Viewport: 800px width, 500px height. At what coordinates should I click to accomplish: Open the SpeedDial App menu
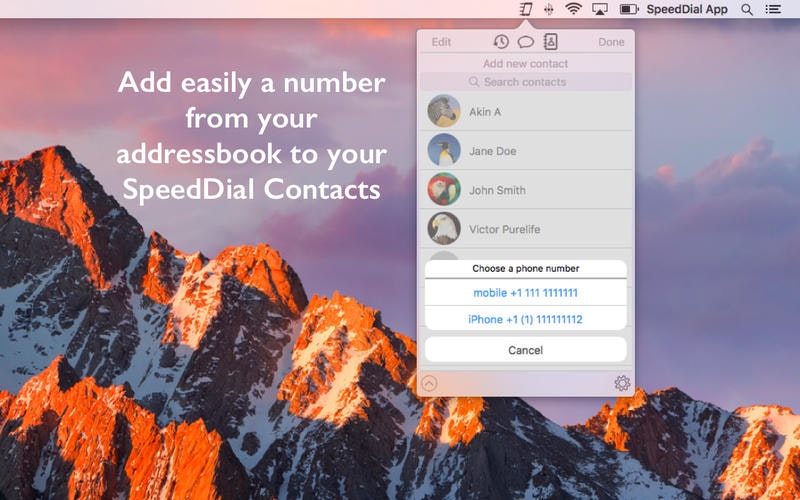687,9
